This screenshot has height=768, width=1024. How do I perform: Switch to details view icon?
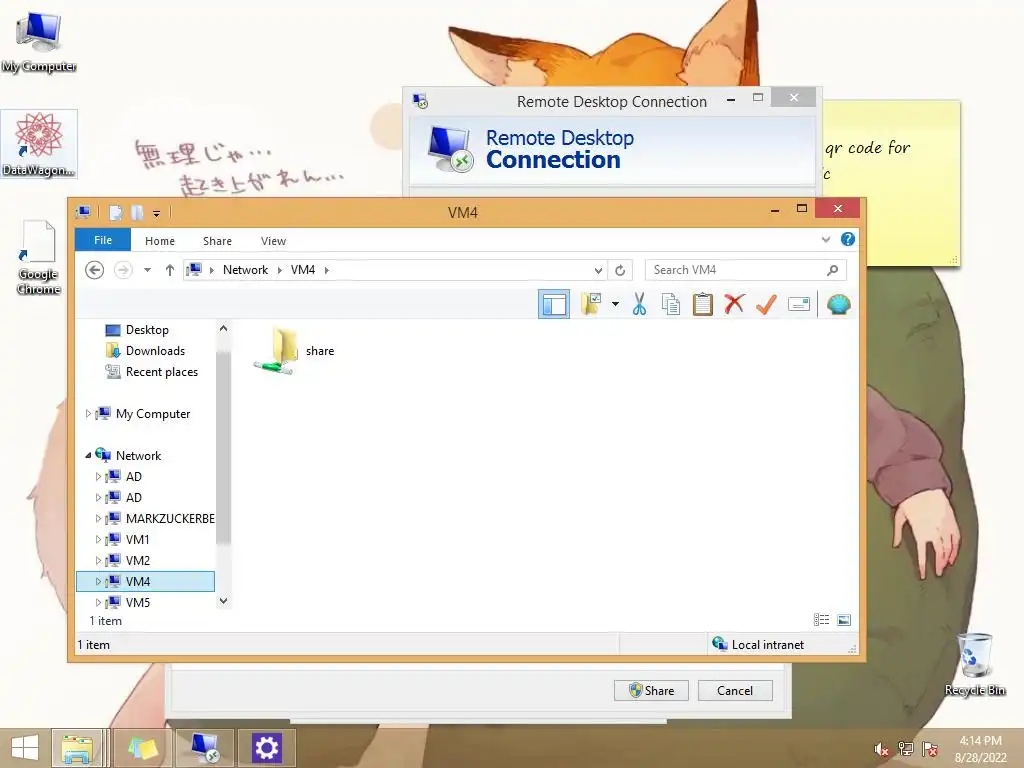pyautogui.click(x=822, y=620)
